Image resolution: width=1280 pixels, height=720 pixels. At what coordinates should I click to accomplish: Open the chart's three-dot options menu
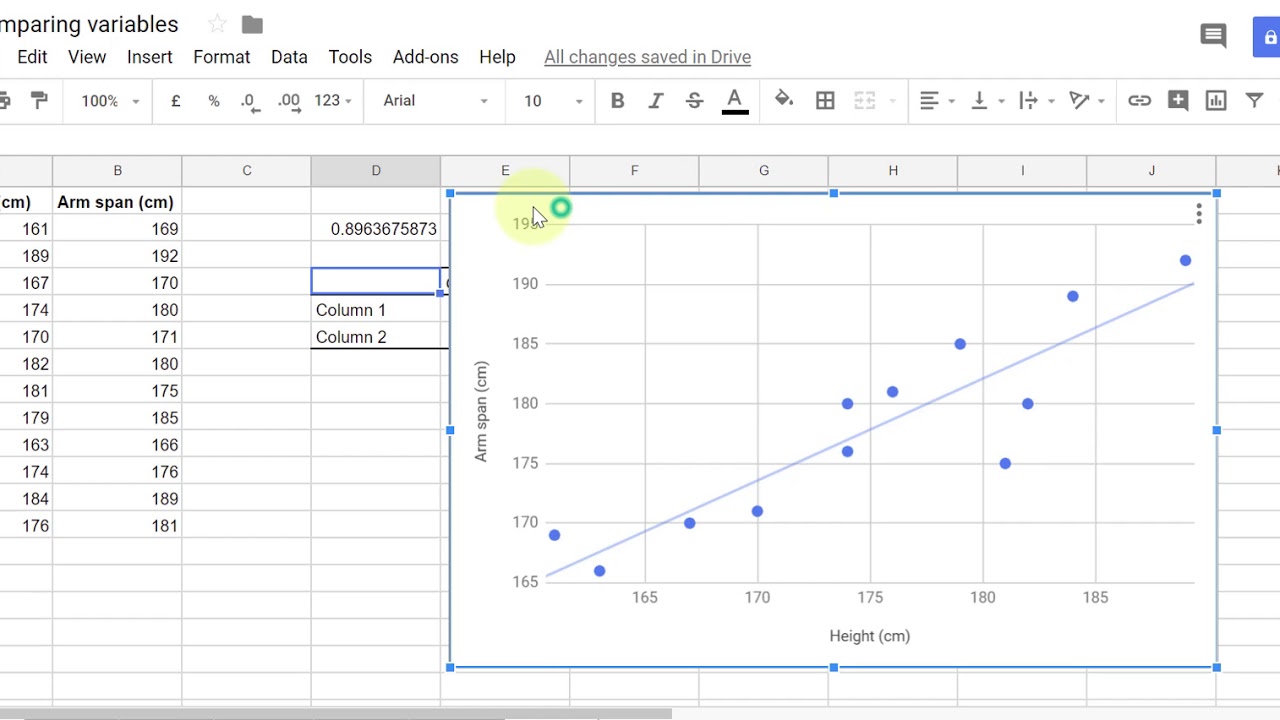pyautogui.click(x=1198, y=213)
